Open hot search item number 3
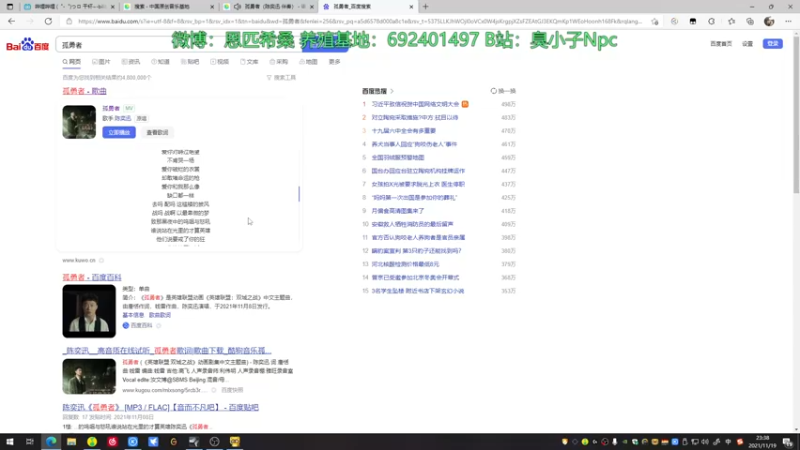This screenshot has width=800, height=450. click(404, 131)
